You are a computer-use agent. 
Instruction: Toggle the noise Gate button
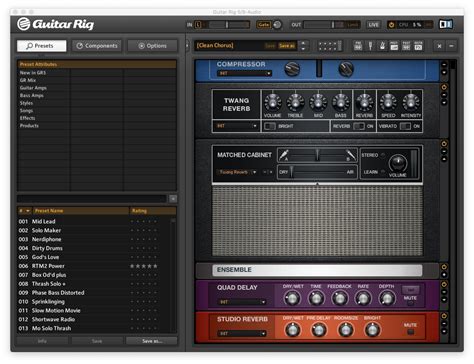click(264, 25)
